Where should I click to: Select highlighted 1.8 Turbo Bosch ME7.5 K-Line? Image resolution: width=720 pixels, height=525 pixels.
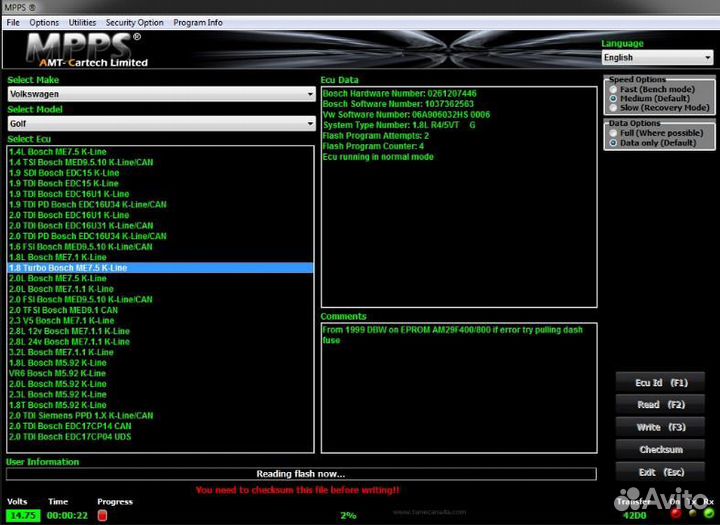[x=161, y=268]
